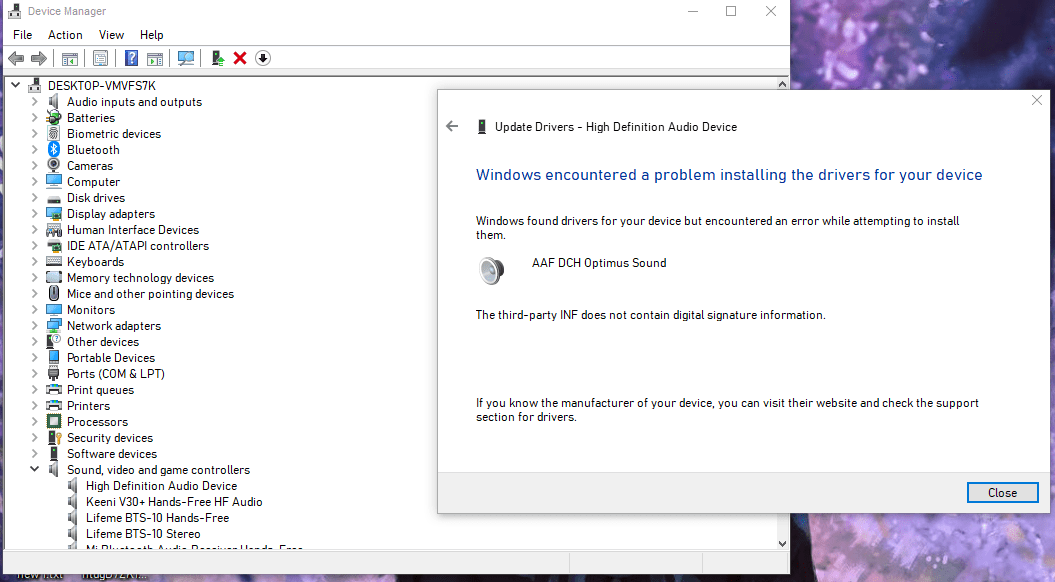The height and width of the screenshot is (582, 1055).
Task: Expand the Print queues chevron
Action: 34,390
